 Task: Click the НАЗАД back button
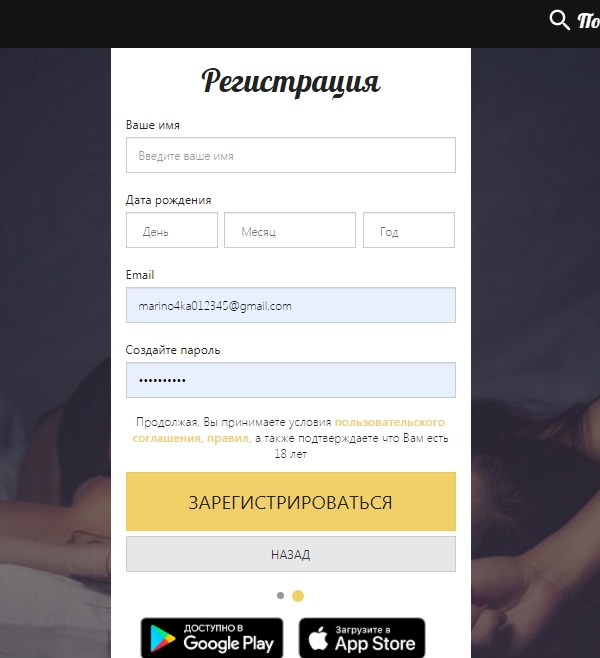tap(291, 554)
